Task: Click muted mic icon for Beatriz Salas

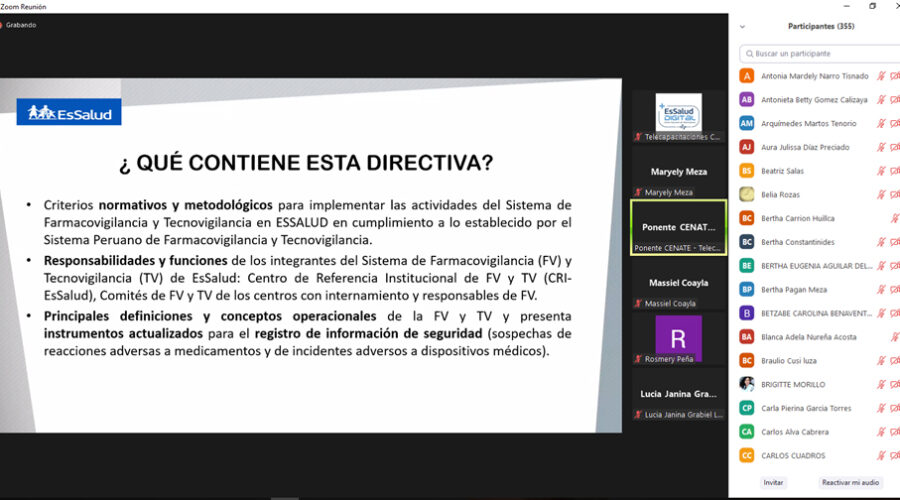Action: click(x=881, y=170)
